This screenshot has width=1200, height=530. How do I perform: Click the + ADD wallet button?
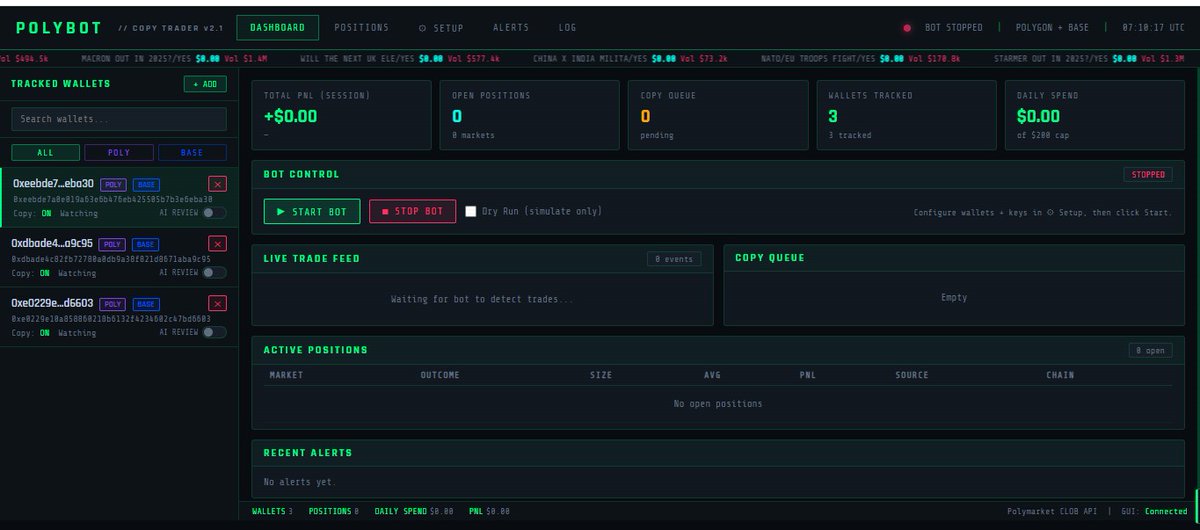(205, 84)
